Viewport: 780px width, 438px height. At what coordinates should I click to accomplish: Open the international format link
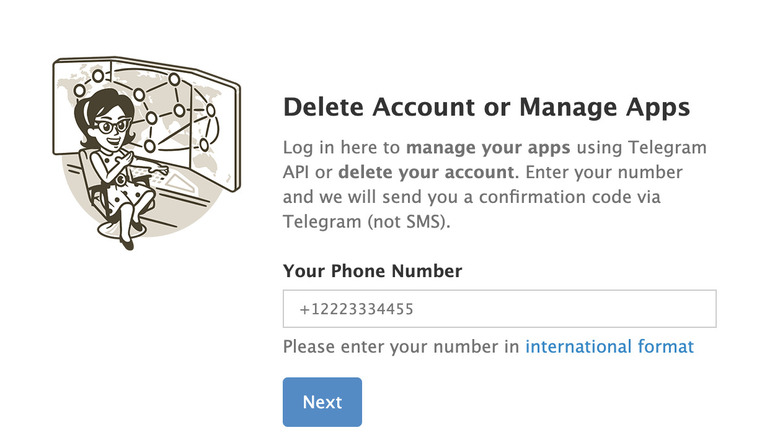pyautogui.click(x=609, y=347)
